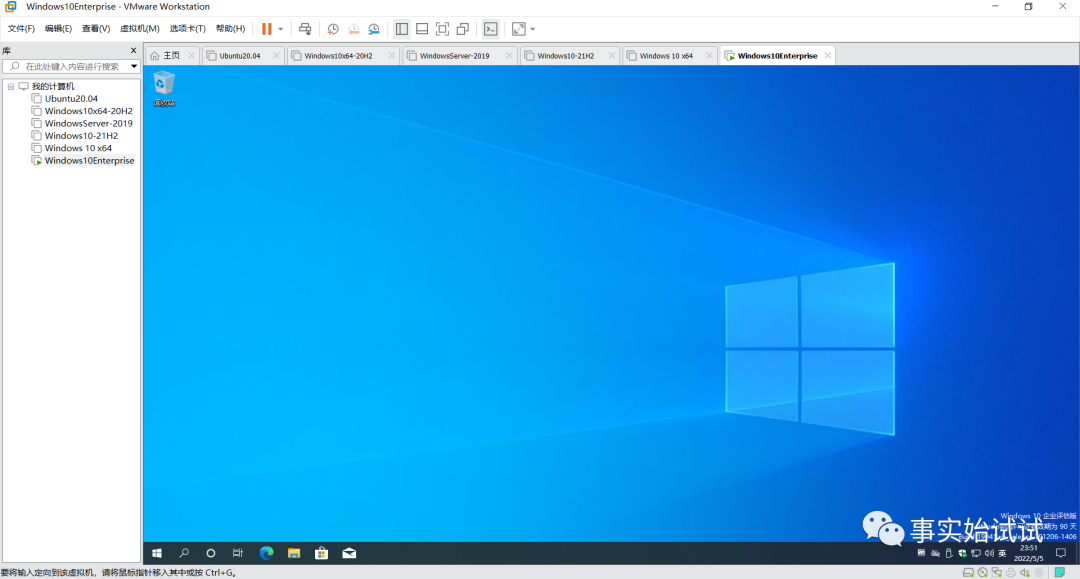Click the guest taskbar search icon
Screen dimensions: 1080x579
point(184,553)
